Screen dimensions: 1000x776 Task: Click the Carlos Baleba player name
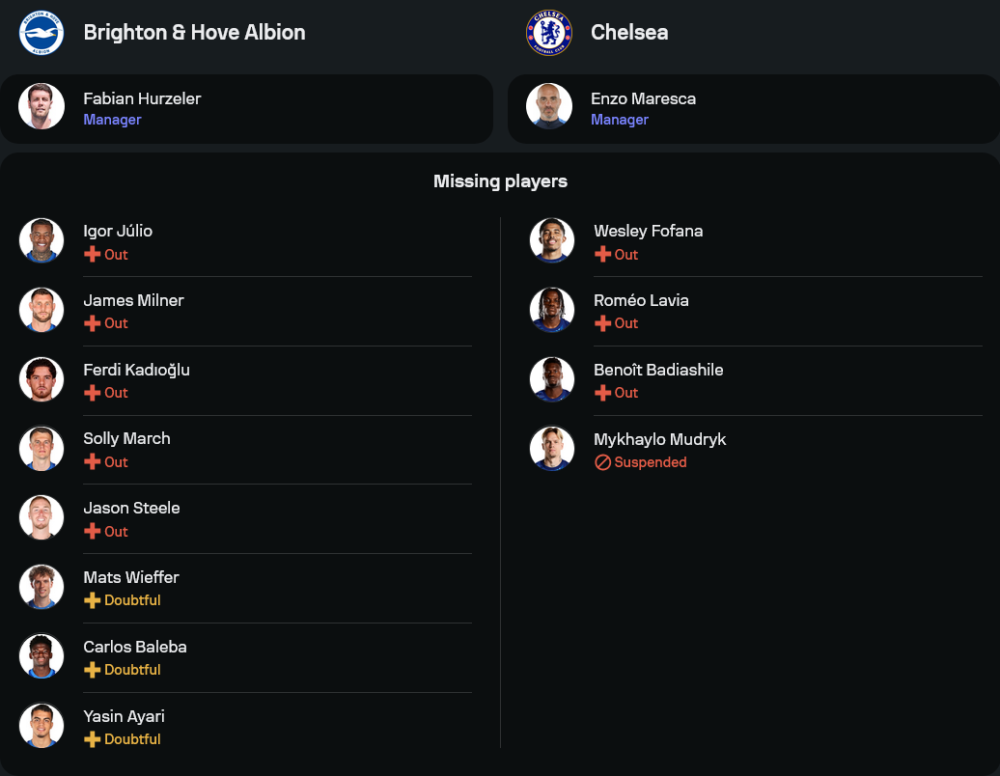point(135,647)
